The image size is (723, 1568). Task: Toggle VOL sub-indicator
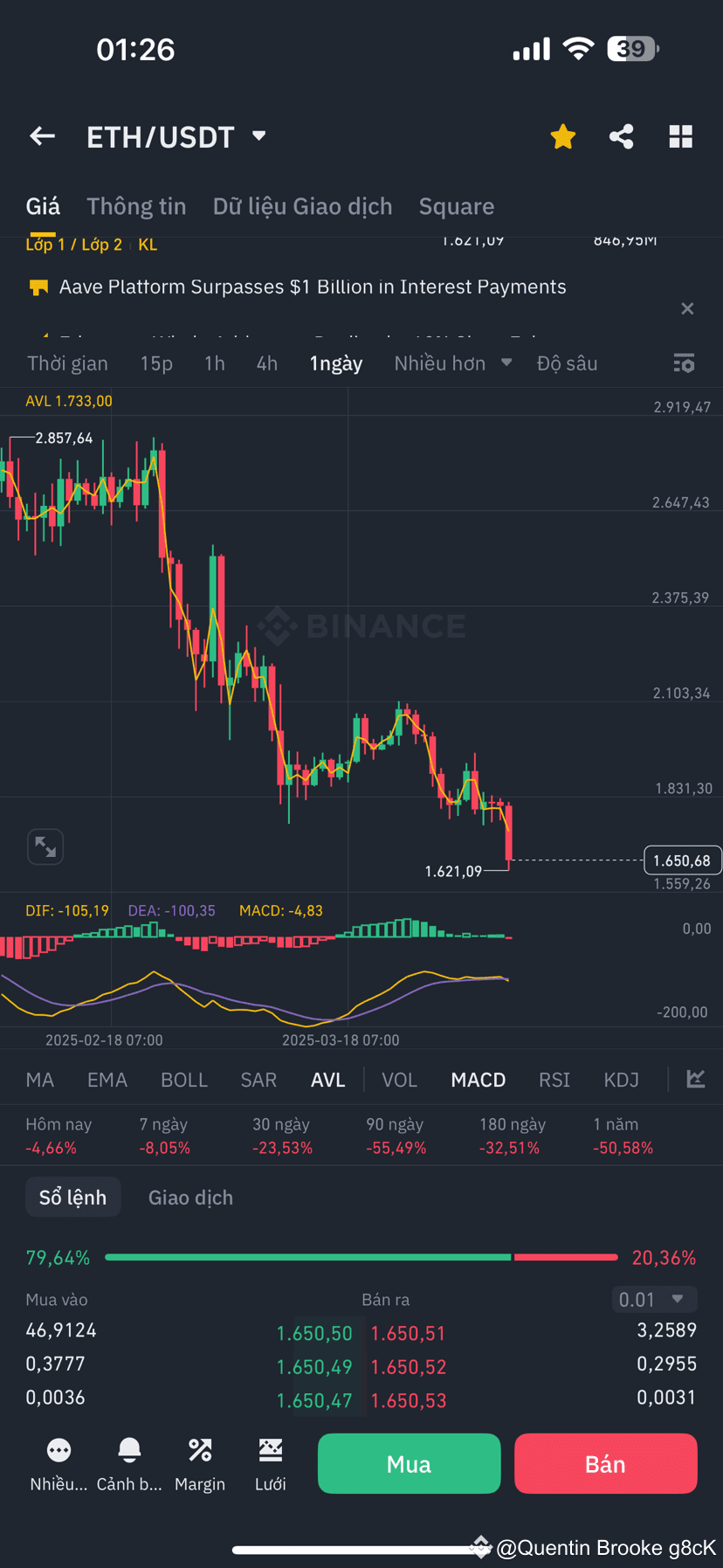point(400,1080)
